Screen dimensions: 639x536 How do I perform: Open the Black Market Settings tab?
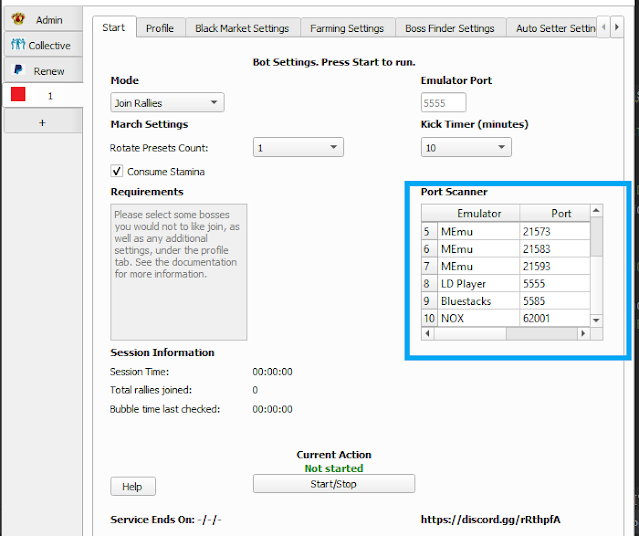[242, 28]
